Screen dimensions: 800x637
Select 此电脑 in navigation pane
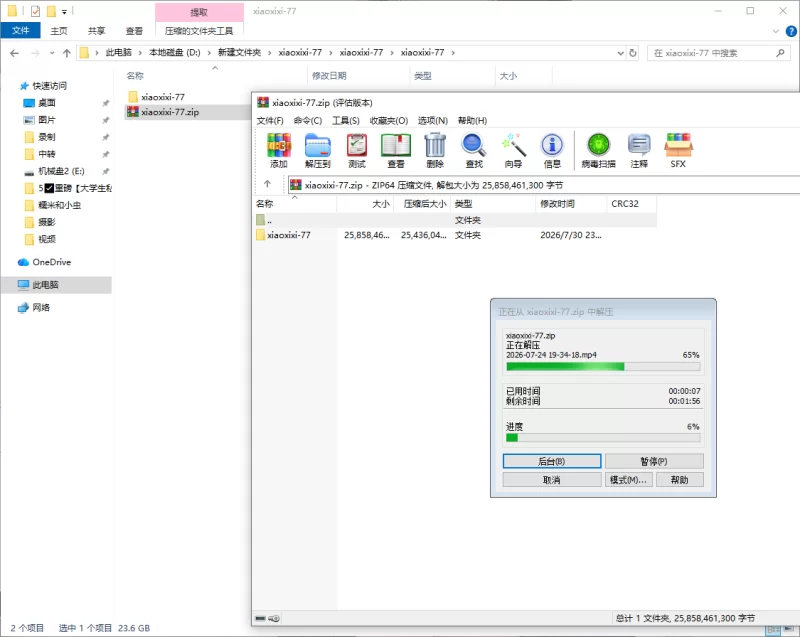[x=56, y=285]
